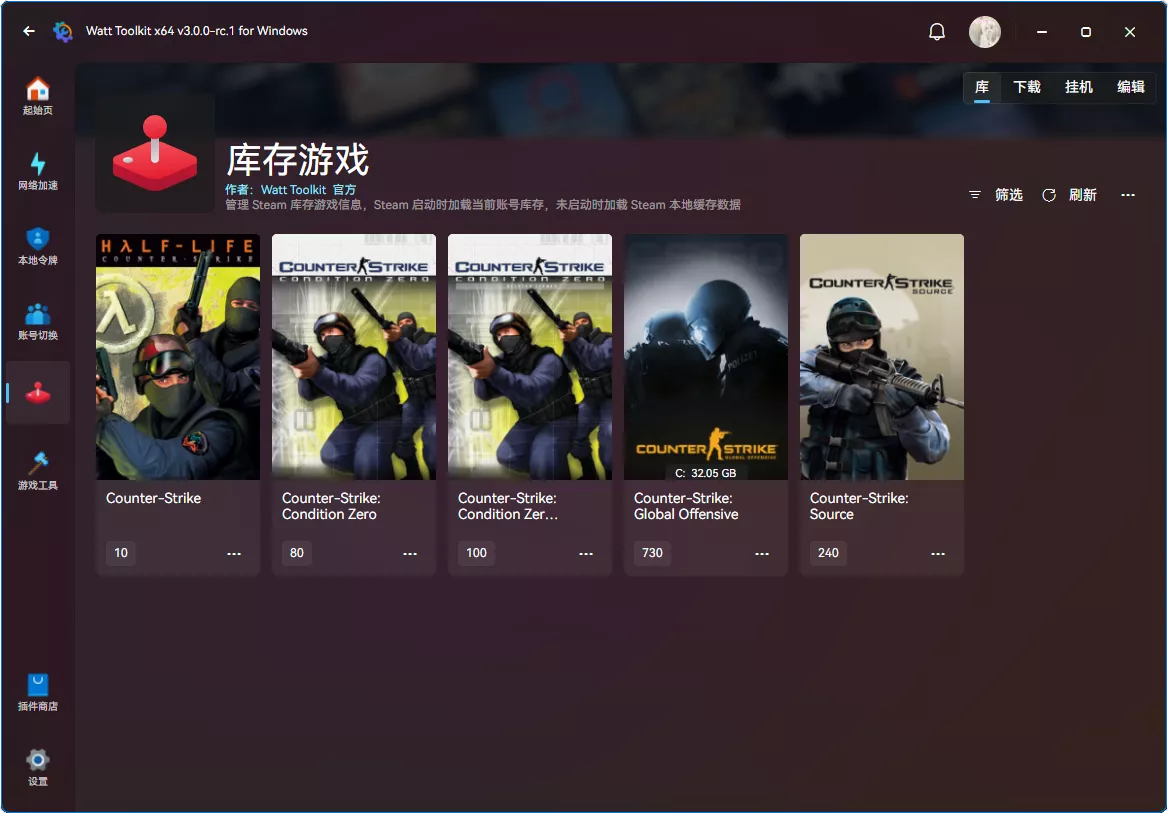Click the notification bell icon

pyautogui.click(x=937, y=31)
